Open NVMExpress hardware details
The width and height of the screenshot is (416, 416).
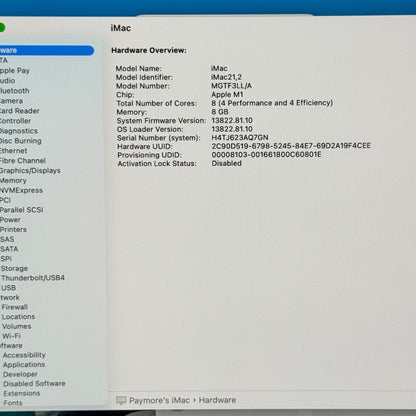point(21,190)
